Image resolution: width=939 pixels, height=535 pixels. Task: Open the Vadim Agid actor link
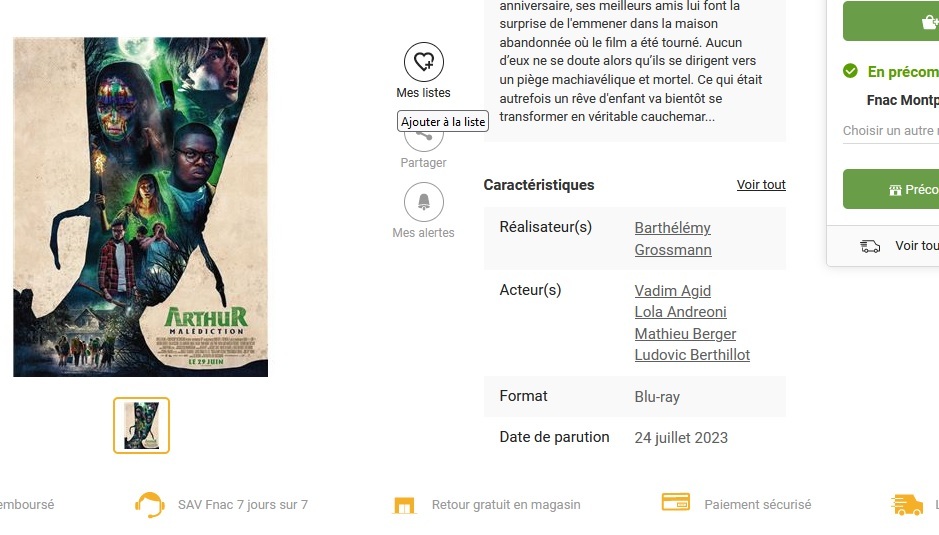pos(673,291)
